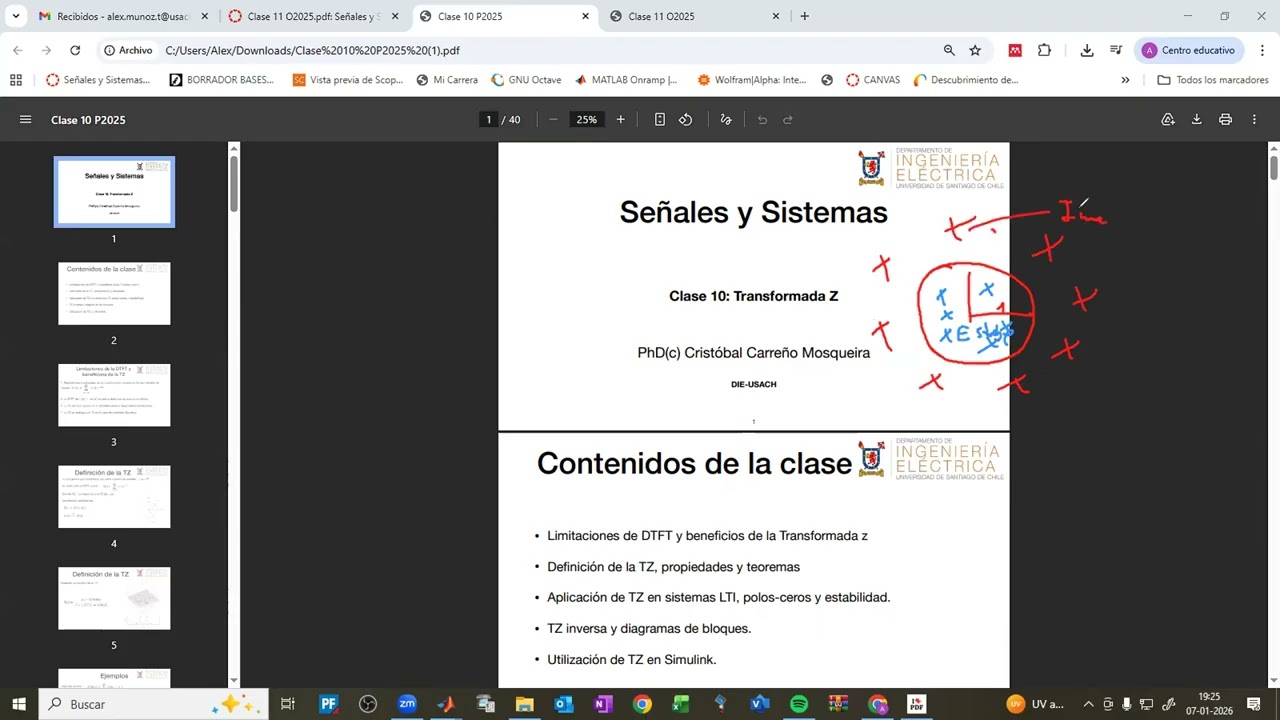This screenshot has height=720, width=1280.
Task: Redo annotation in PDF toolbar
Action: coord(788,120)
